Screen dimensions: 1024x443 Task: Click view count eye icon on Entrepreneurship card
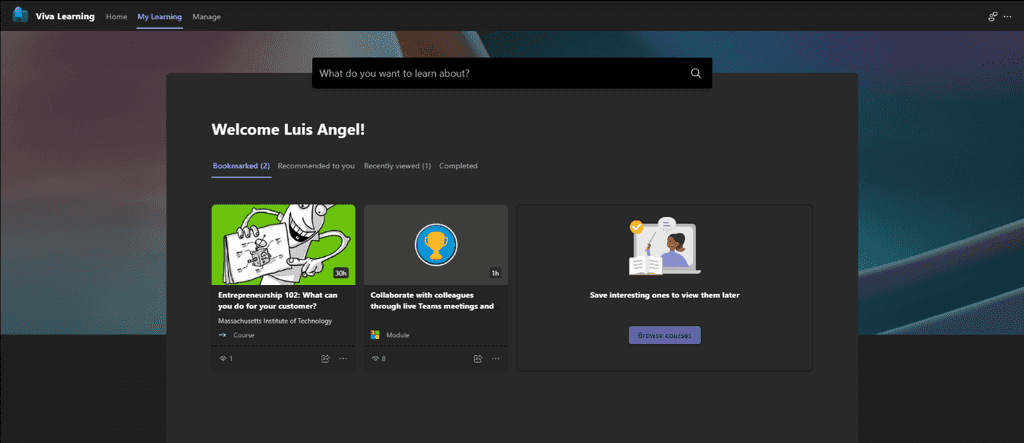223,359
